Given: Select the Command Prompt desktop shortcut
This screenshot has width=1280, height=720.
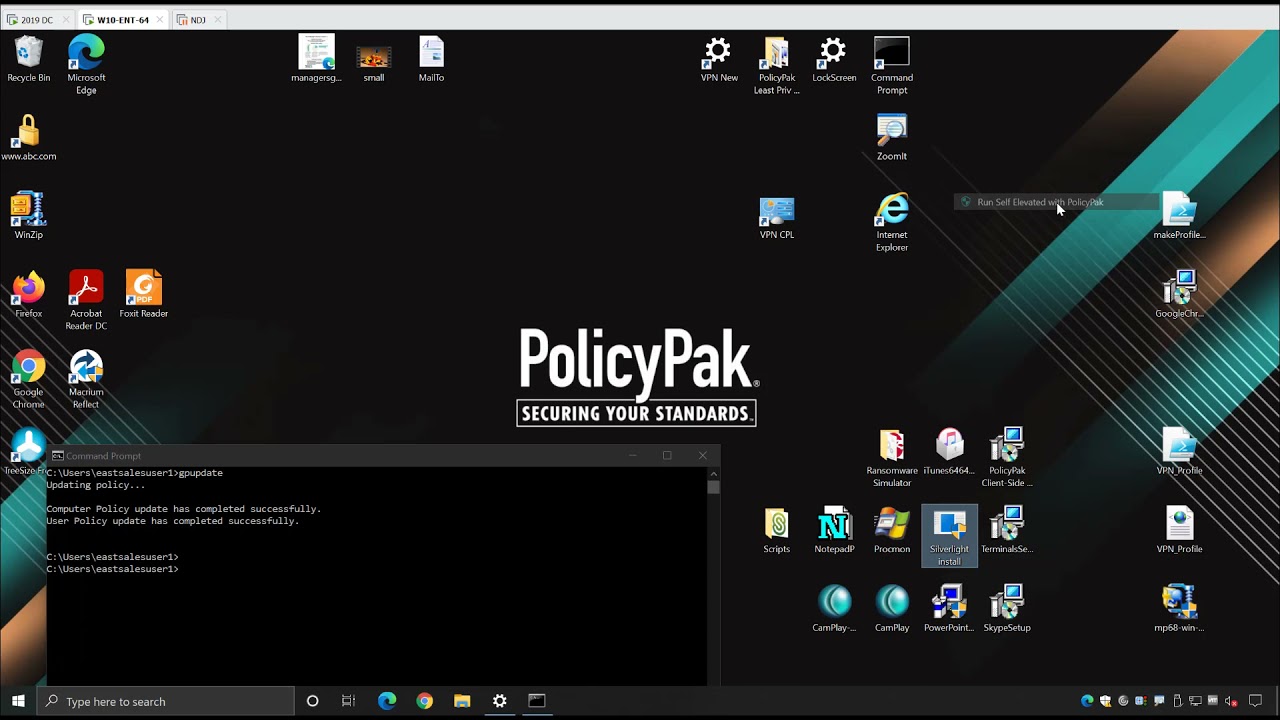Looking at the screenshot, I should pos(892,65).
